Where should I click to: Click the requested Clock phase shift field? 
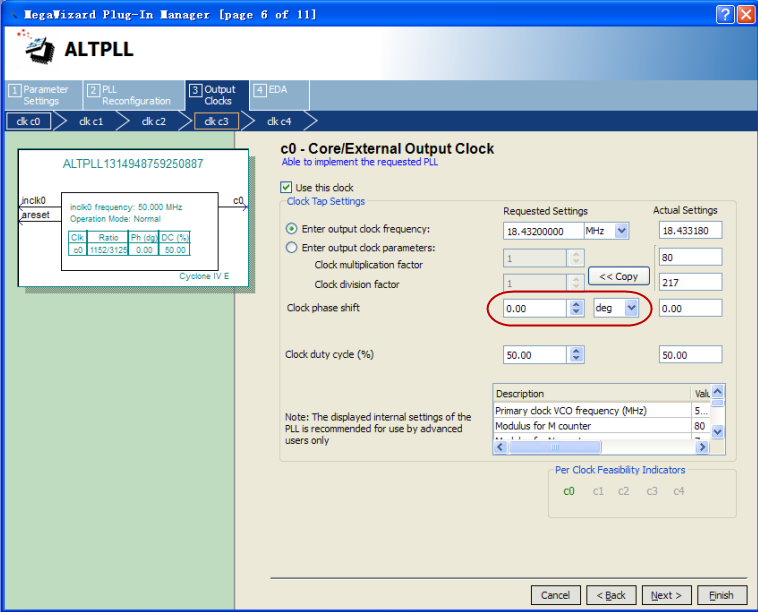point(535,308)
